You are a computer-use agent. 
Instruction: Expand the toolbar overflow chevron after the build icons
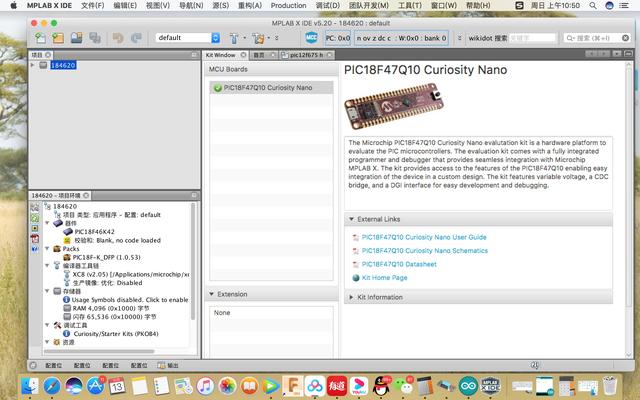[277, 38]
